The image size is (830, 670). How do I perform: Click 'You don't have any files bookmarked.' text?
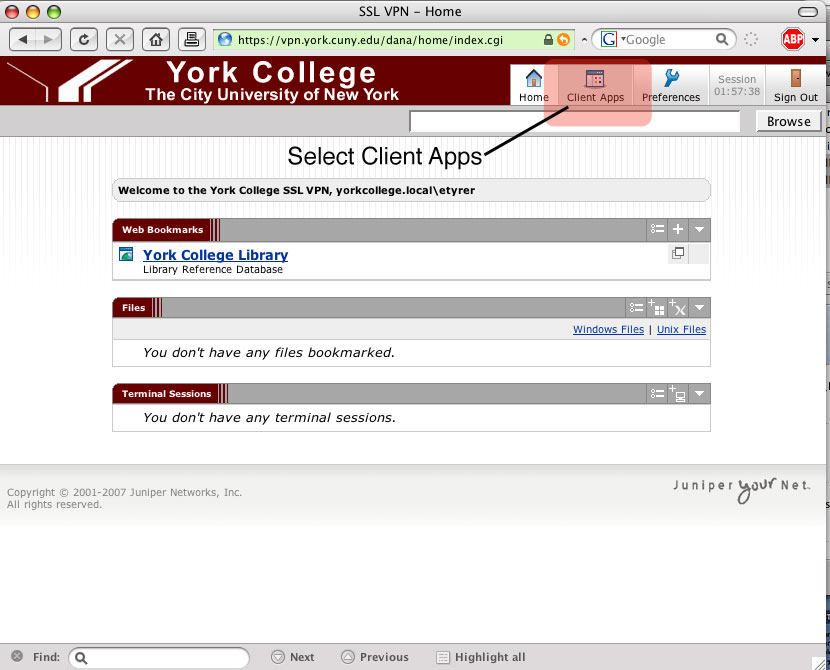click(269, 352)
